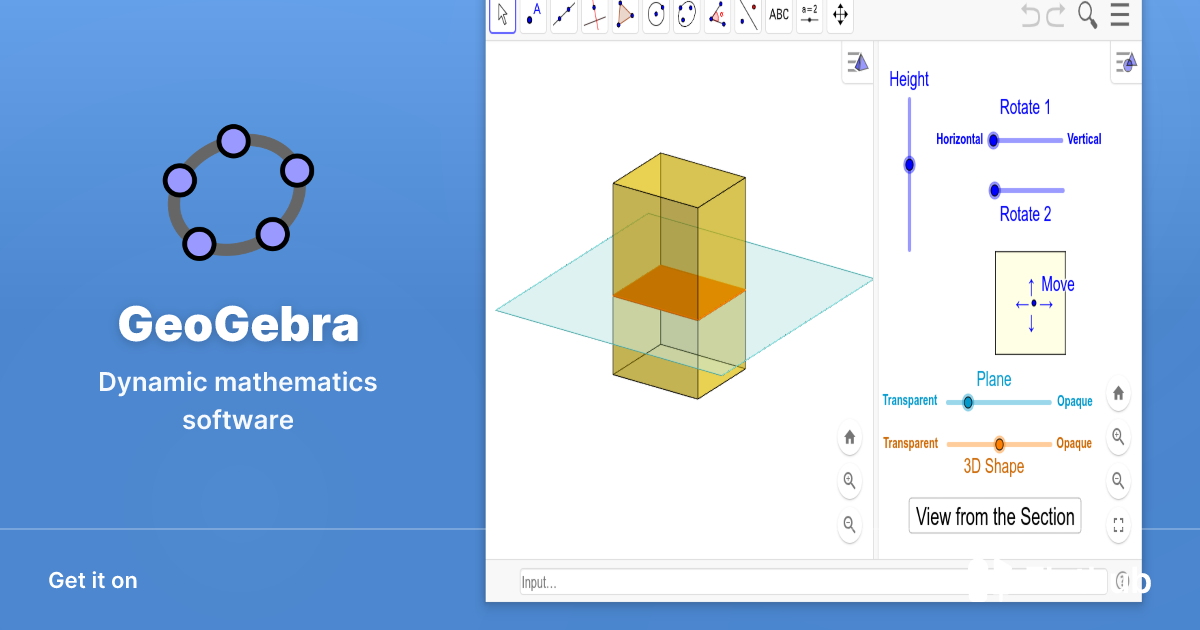
Task: Select the Circle with center tool
Action: pos(656,15)
